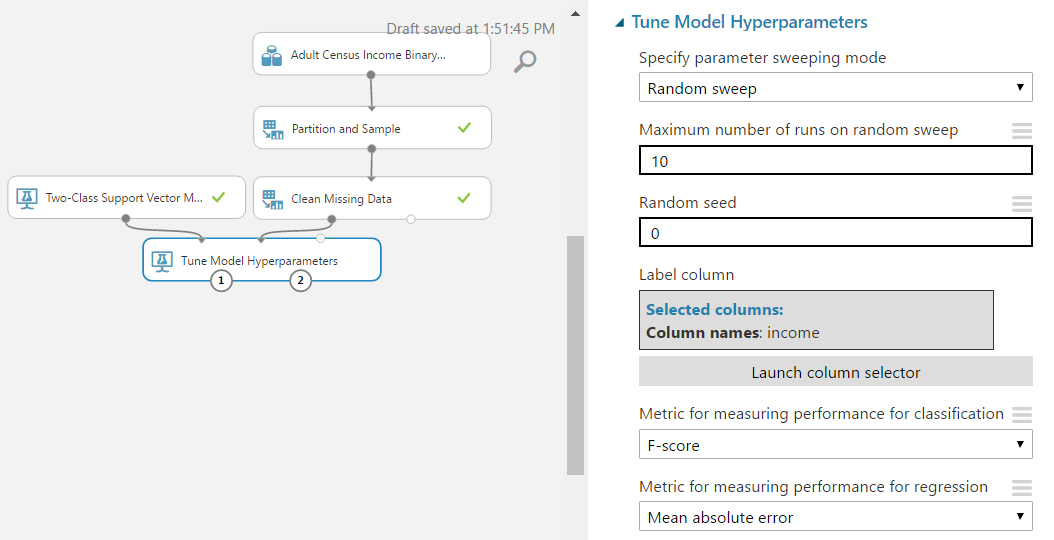The width and height of the screenshot is (1054, 540).
Task: Click the Random seed input field
Action: [836, 233]
